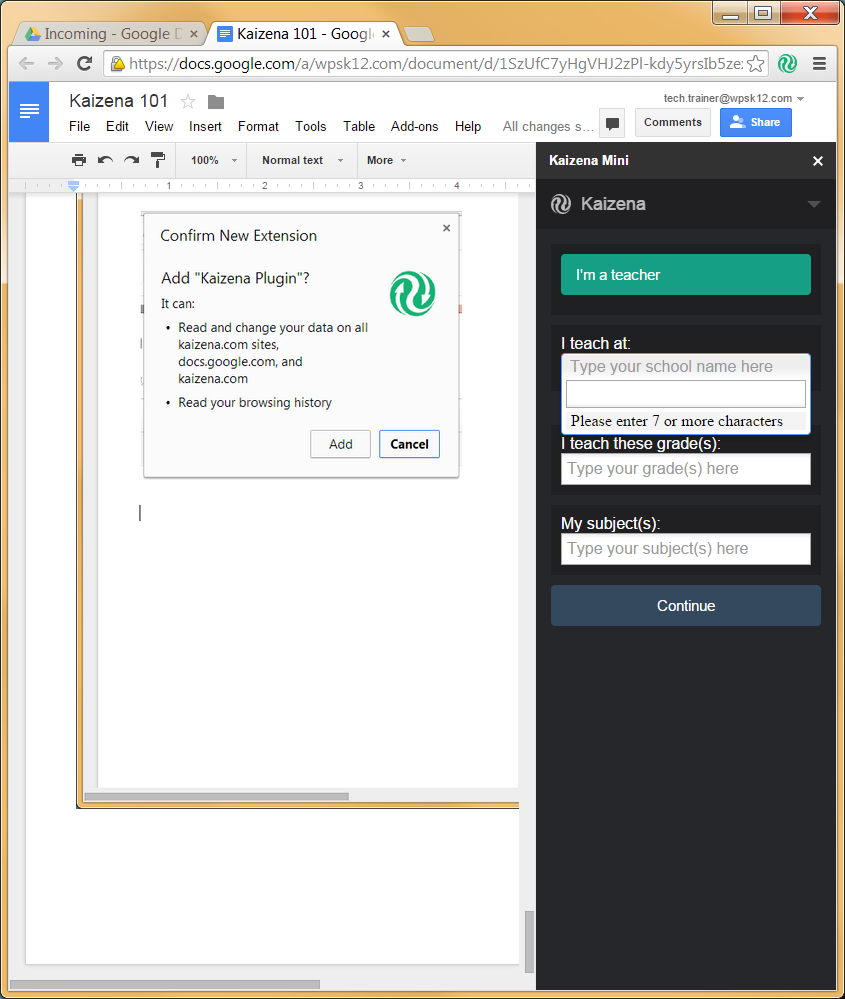Click the All changes saved status text
This screenshot has width=845, height=999.
click(548, 127)
